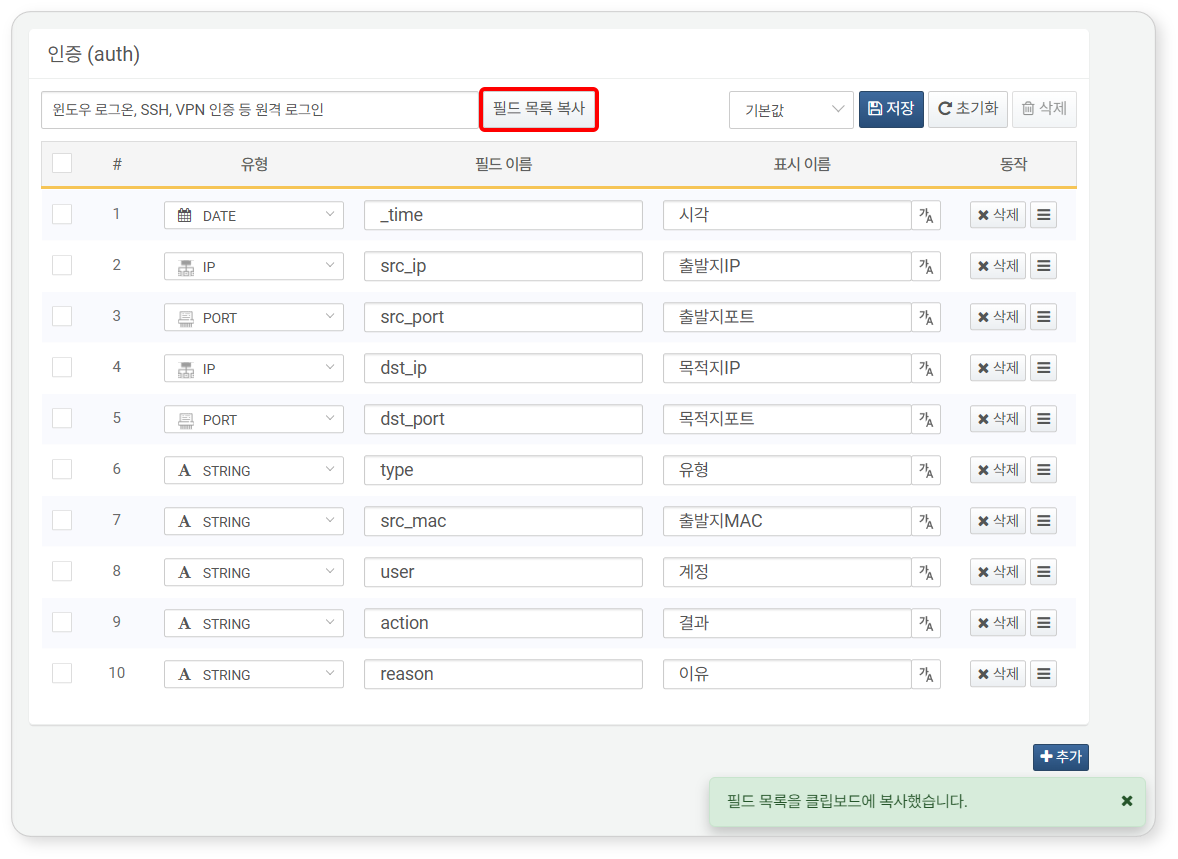Click the 인증 (auth) title
The image size is (1178, 859).
coord(94,54)
